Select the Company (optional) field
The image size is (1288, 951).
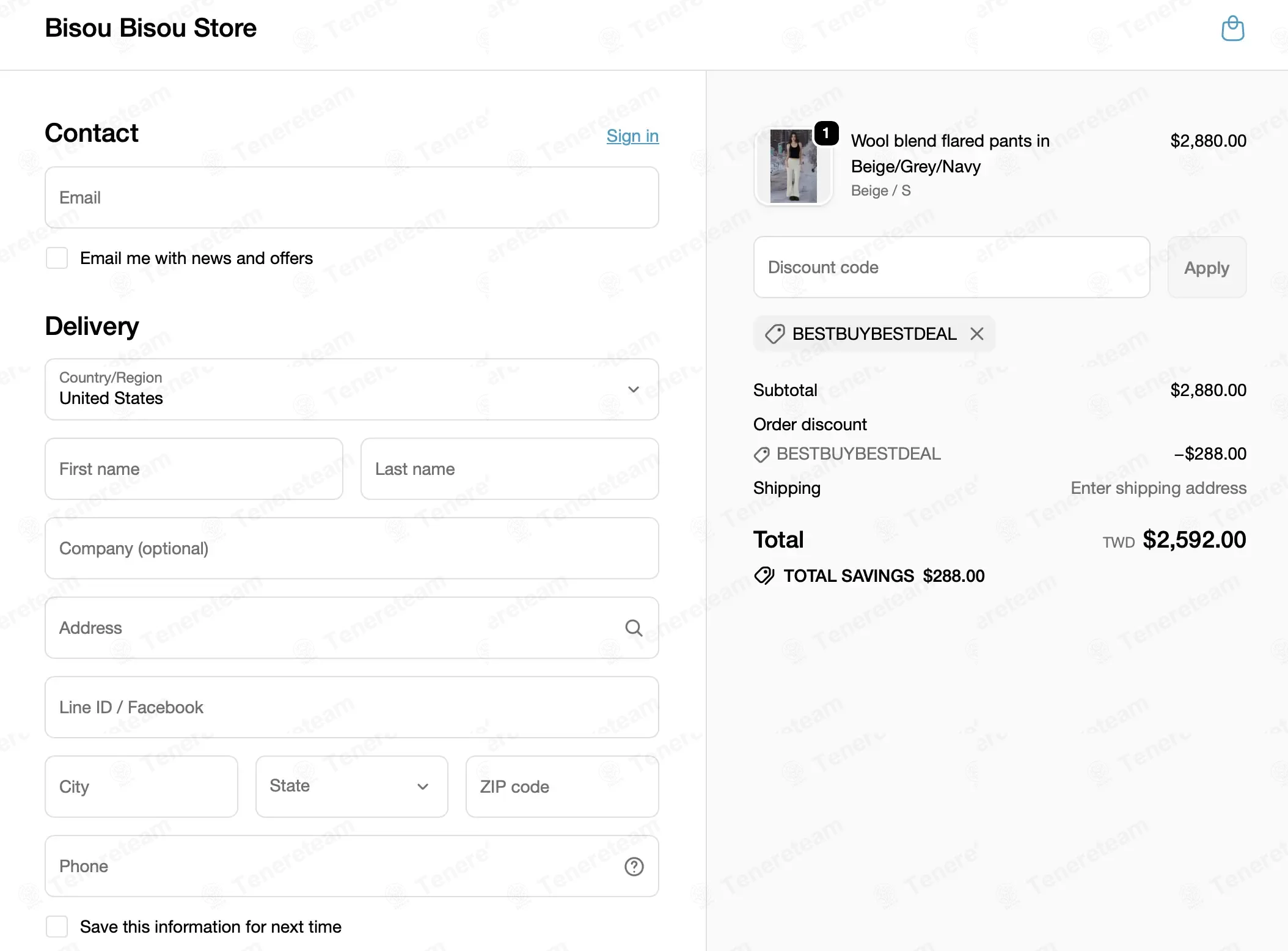[x=352, y=548]
